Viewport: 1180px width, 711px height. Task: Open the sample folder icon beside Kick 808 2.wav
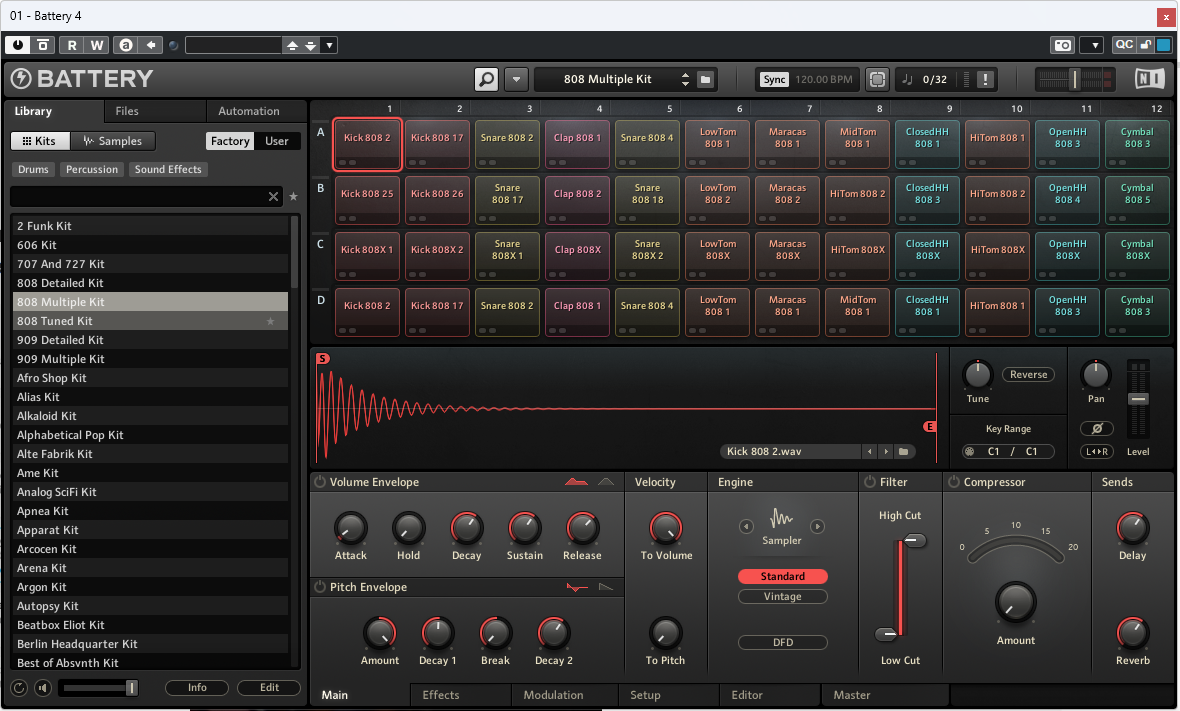[x=904, y=451]
